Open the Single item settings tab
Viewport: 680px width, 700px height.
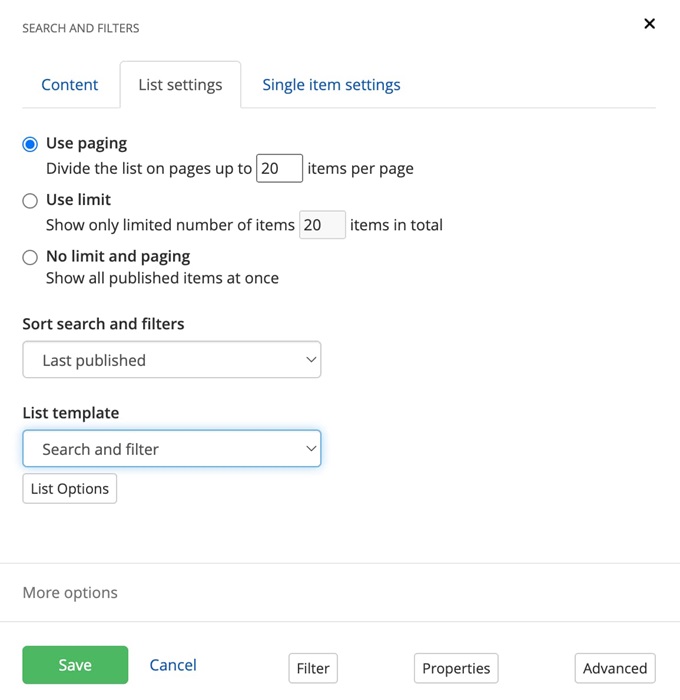[331, 85]
